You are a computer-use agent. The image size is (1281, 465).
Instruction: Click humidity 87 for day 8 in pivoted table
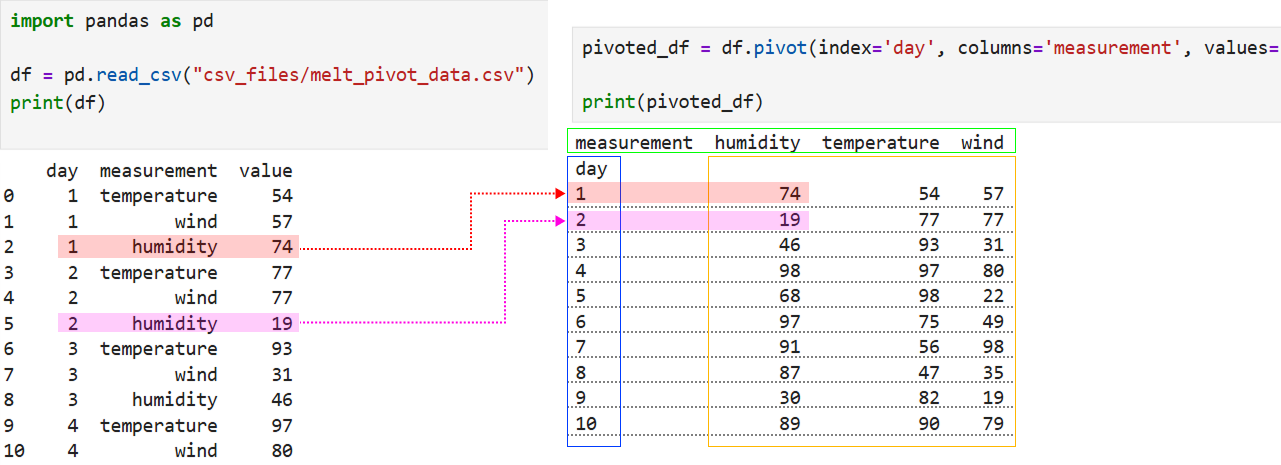coord(789,375)
